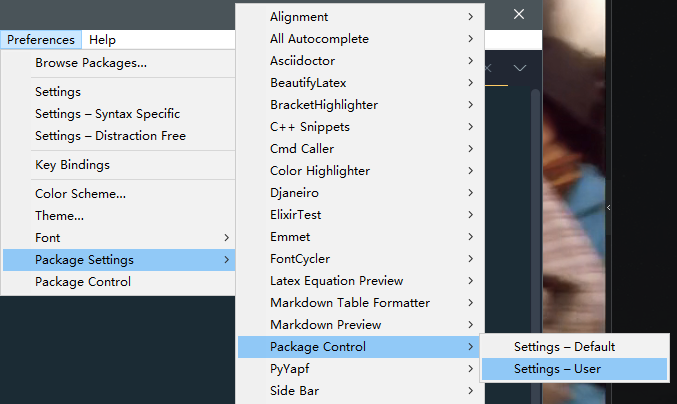Open the Preferences menu

coord(41,40)
